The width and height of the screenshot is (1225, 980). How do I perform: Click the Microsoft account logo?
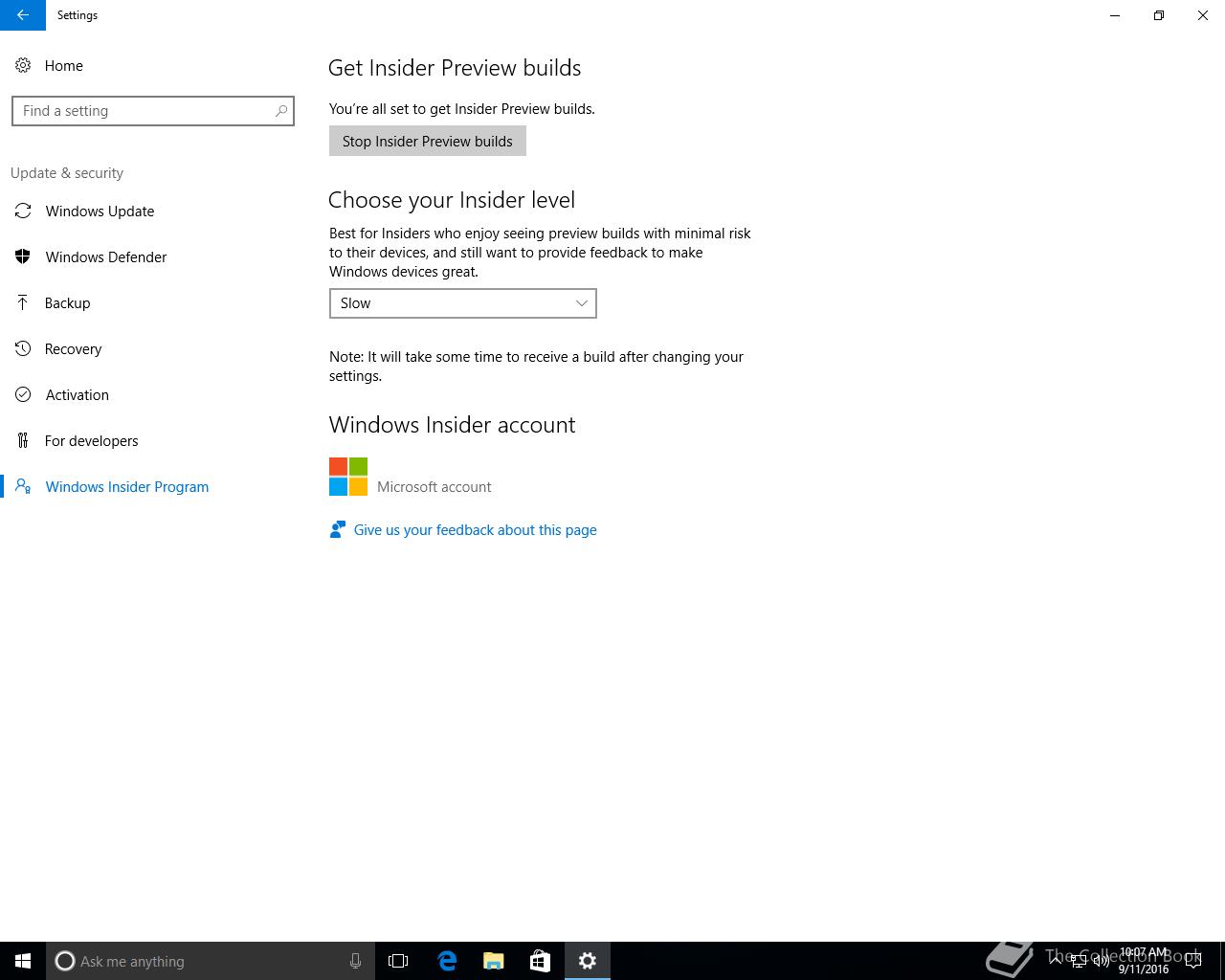[348, 477]
